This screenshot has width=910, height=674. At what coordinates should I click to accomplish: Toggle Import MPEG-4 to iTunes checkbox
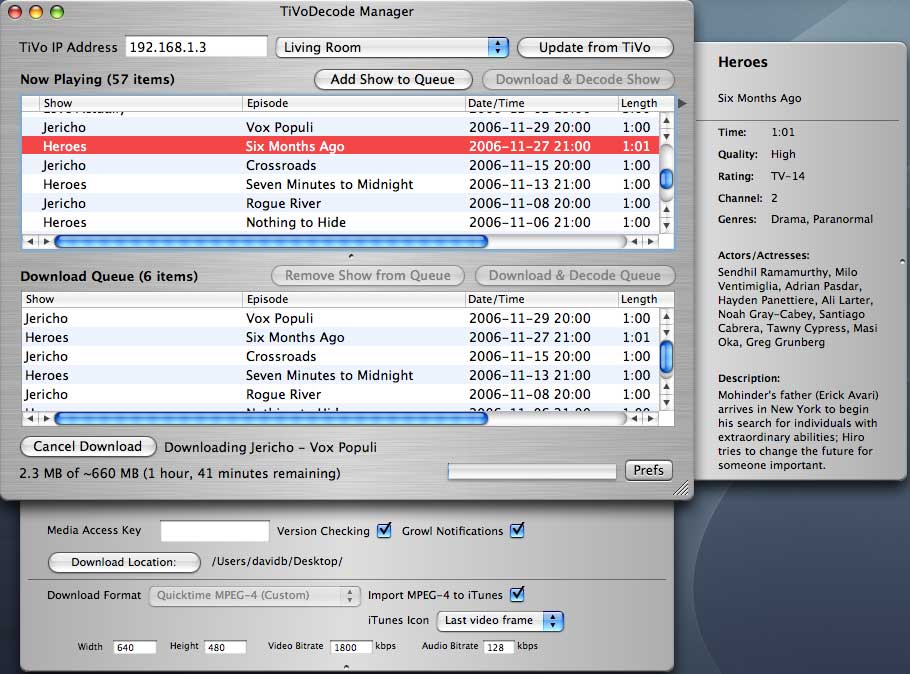517,594
